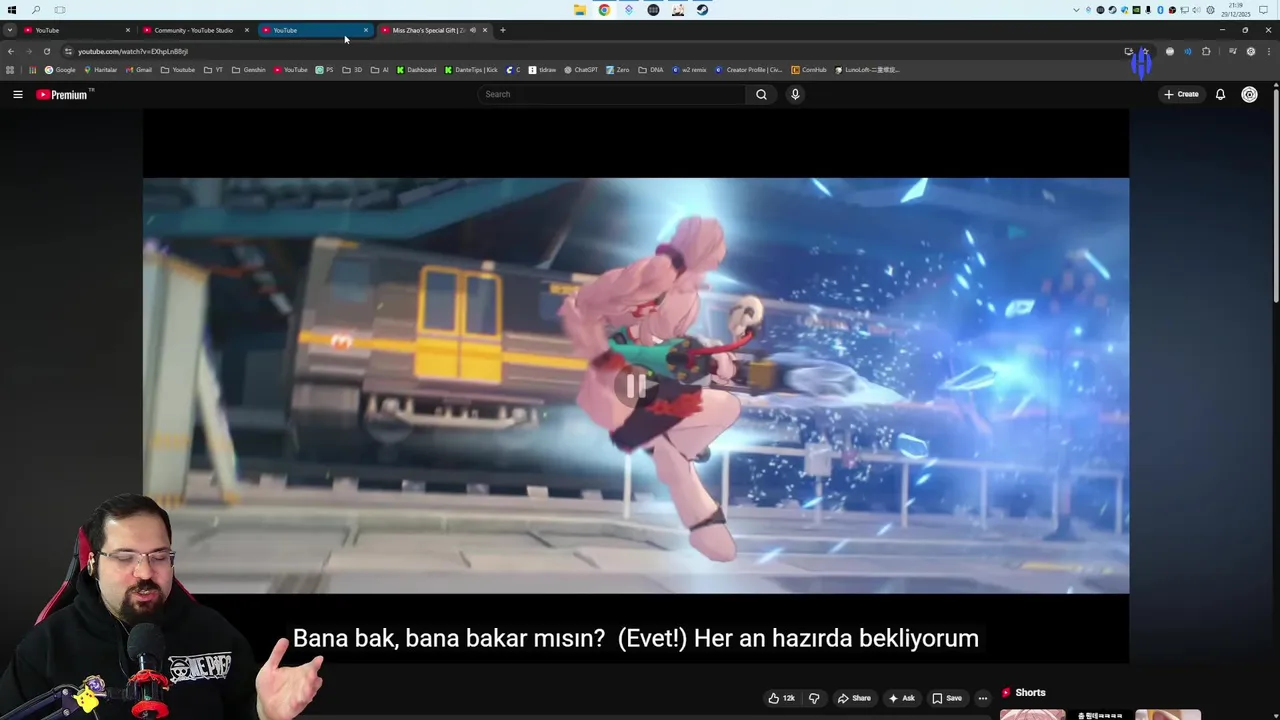Open Steam from the taskbar
1280x720 pixels.
click(x=702, y=10)
